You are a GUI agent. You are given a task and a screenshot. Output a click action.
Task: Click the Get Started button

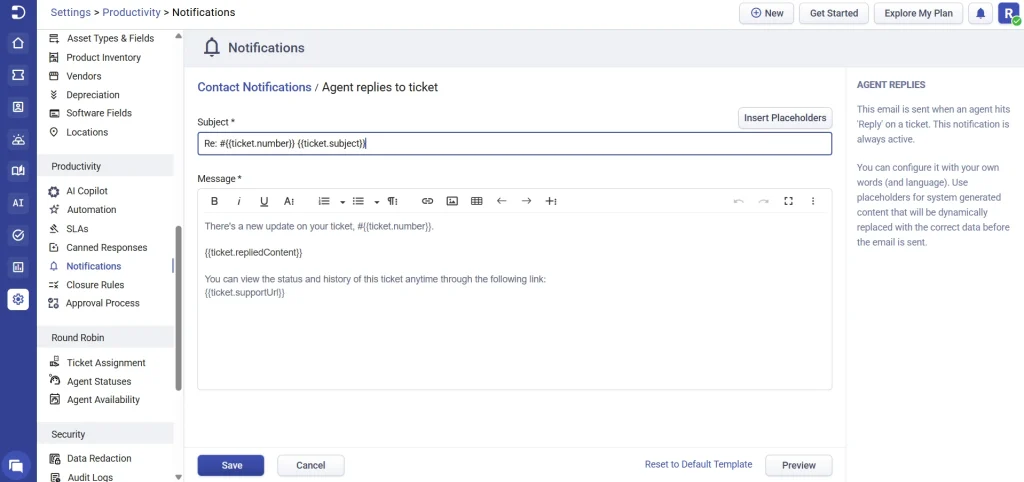(x=834, y=13)
